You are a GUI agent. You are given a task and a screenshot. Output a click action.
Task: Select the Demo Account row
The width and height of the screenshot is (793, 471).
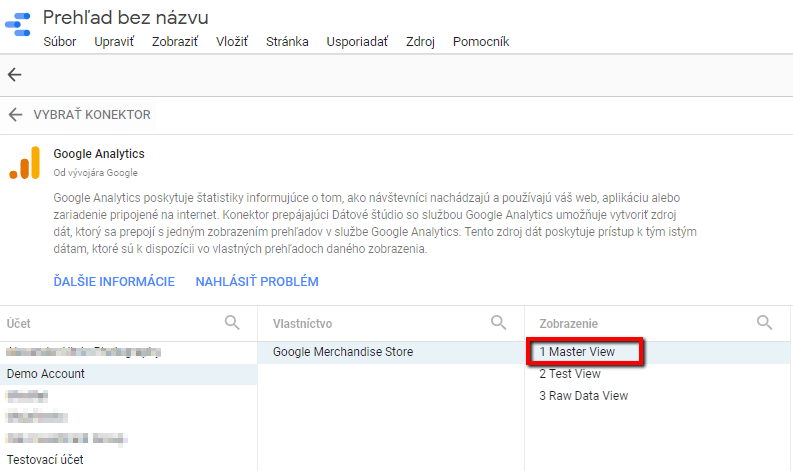(x=128, y=374)
